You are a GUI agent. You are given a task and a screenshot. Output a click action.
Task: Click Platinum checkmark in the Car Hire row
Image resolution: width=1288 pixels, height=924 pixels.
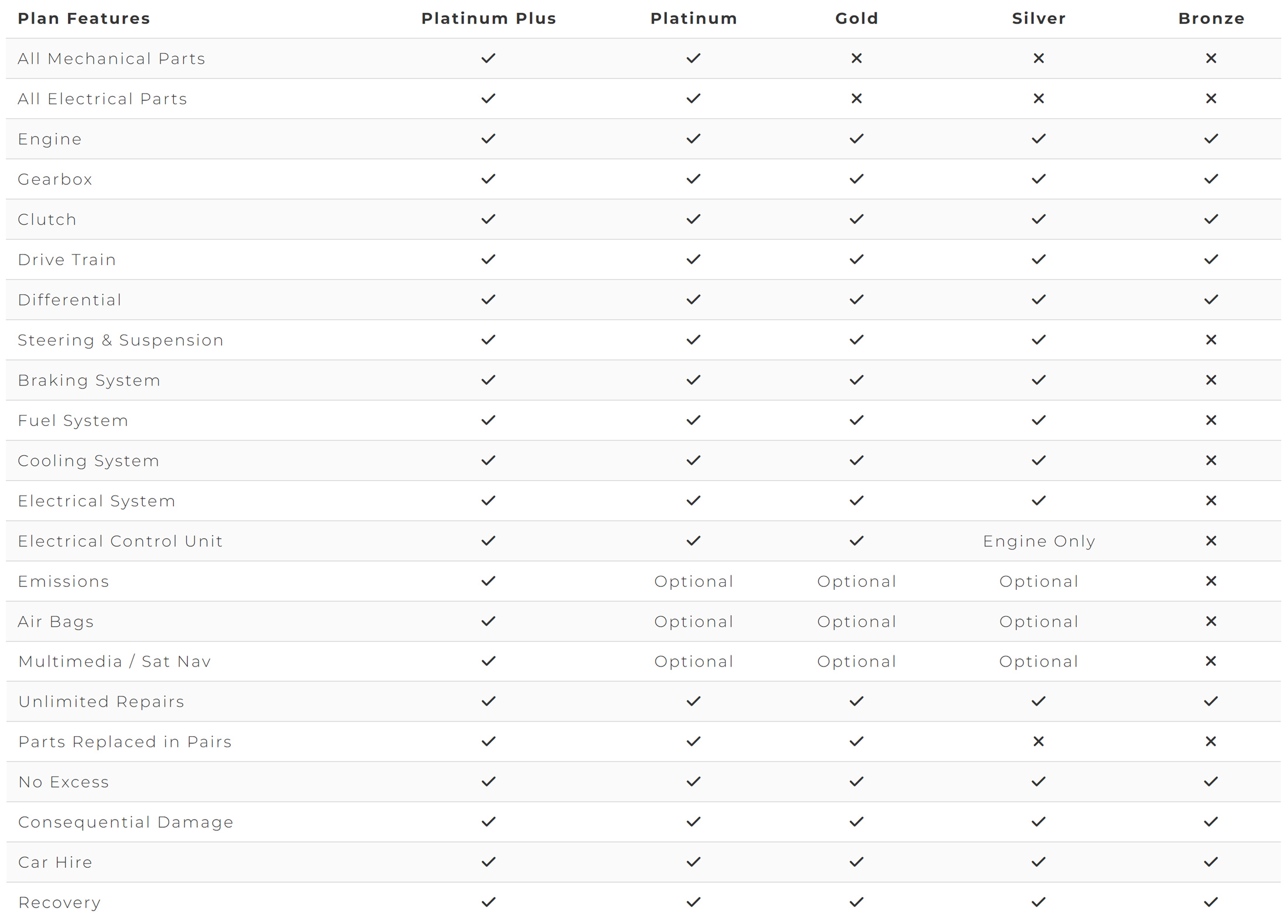(693, 863)
